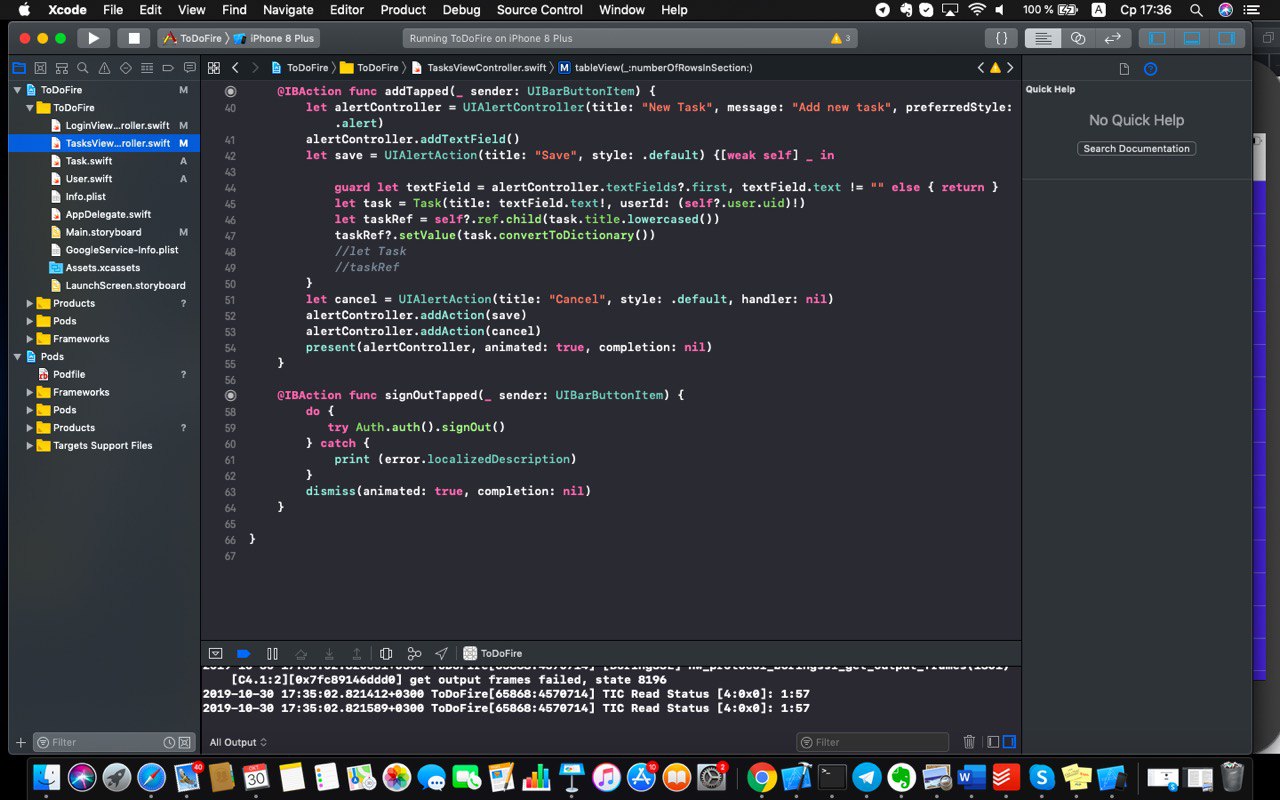This screenshot has height=800, width=1280.
Task: Collapse the Pods project
Action: (x=17, y=356)
